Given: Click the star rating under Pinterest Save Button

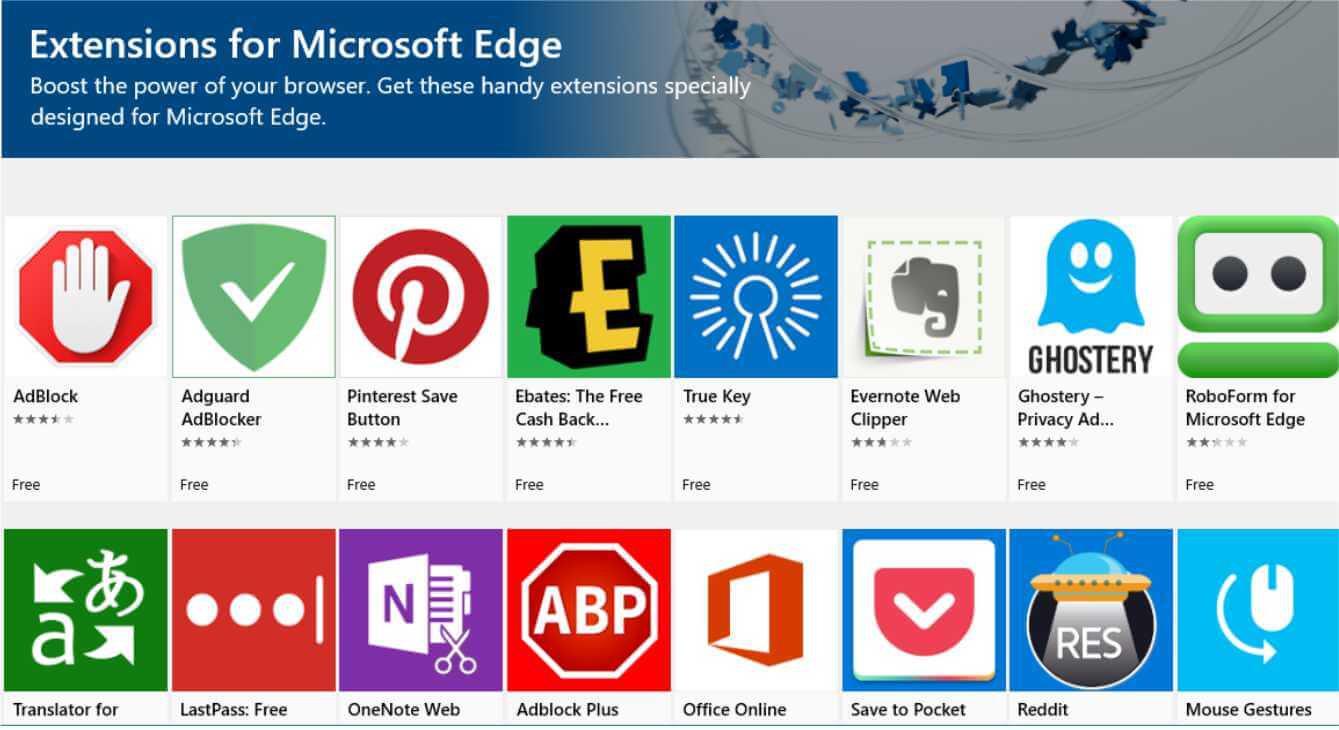Looking at the screenshot, I should [x=378, y=442].
